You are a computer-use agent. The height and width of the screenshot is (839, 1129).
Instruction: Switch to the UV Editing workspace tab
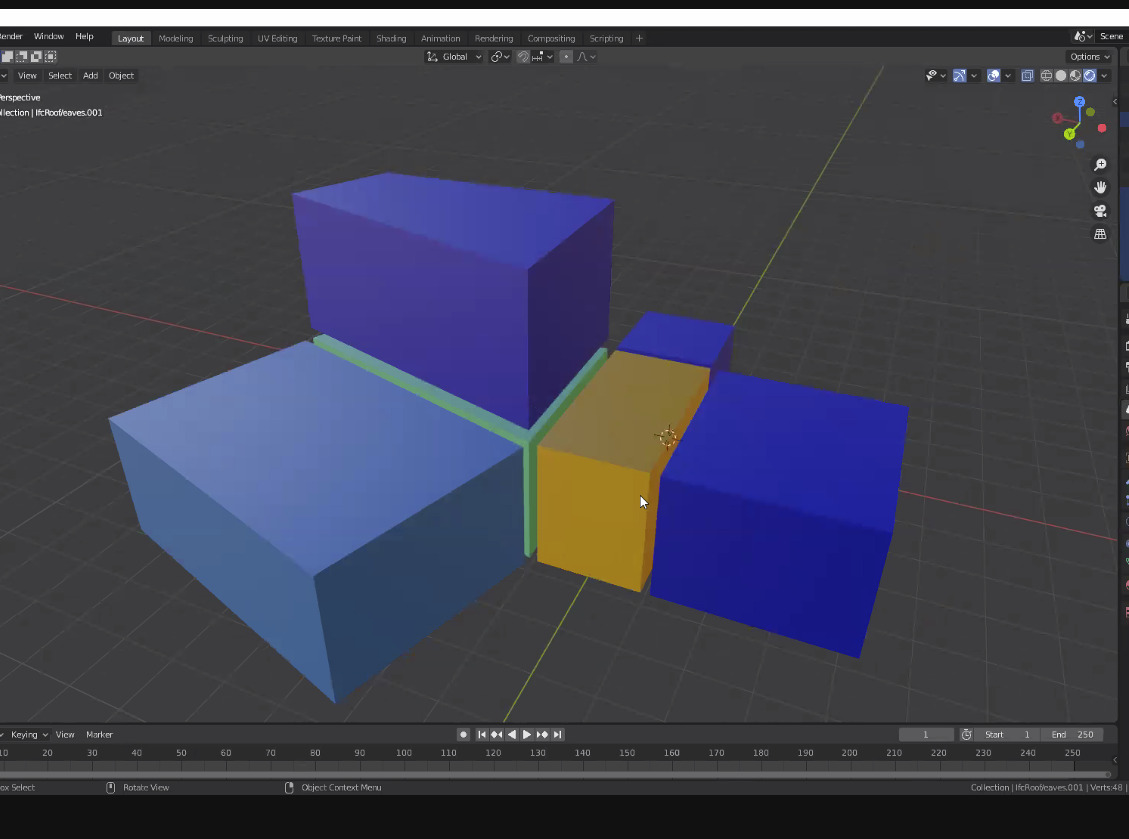pyautogui.click(x=277, y=38)
